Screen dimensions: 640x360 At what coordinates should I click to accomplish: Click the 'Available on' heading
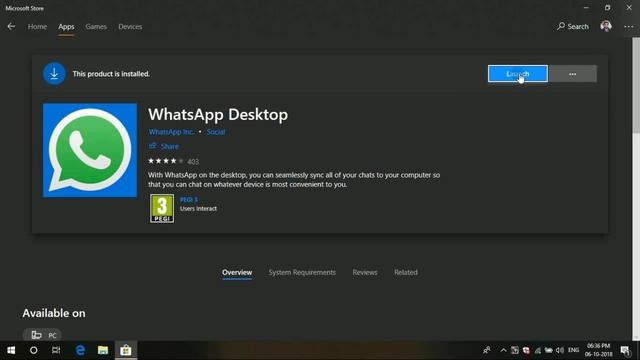coord(54,313)
